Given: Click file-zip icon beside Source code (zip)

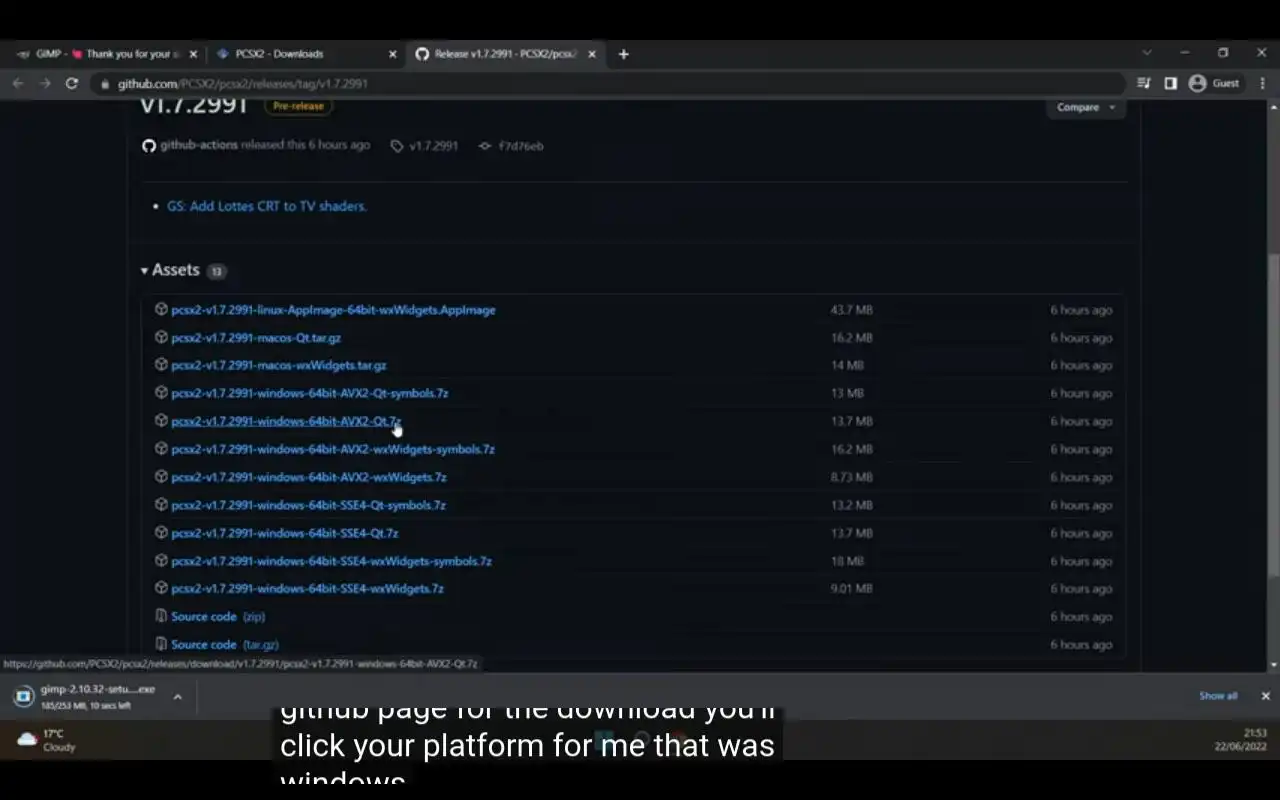Looking at the screenshot, I should tap(161, 616).
